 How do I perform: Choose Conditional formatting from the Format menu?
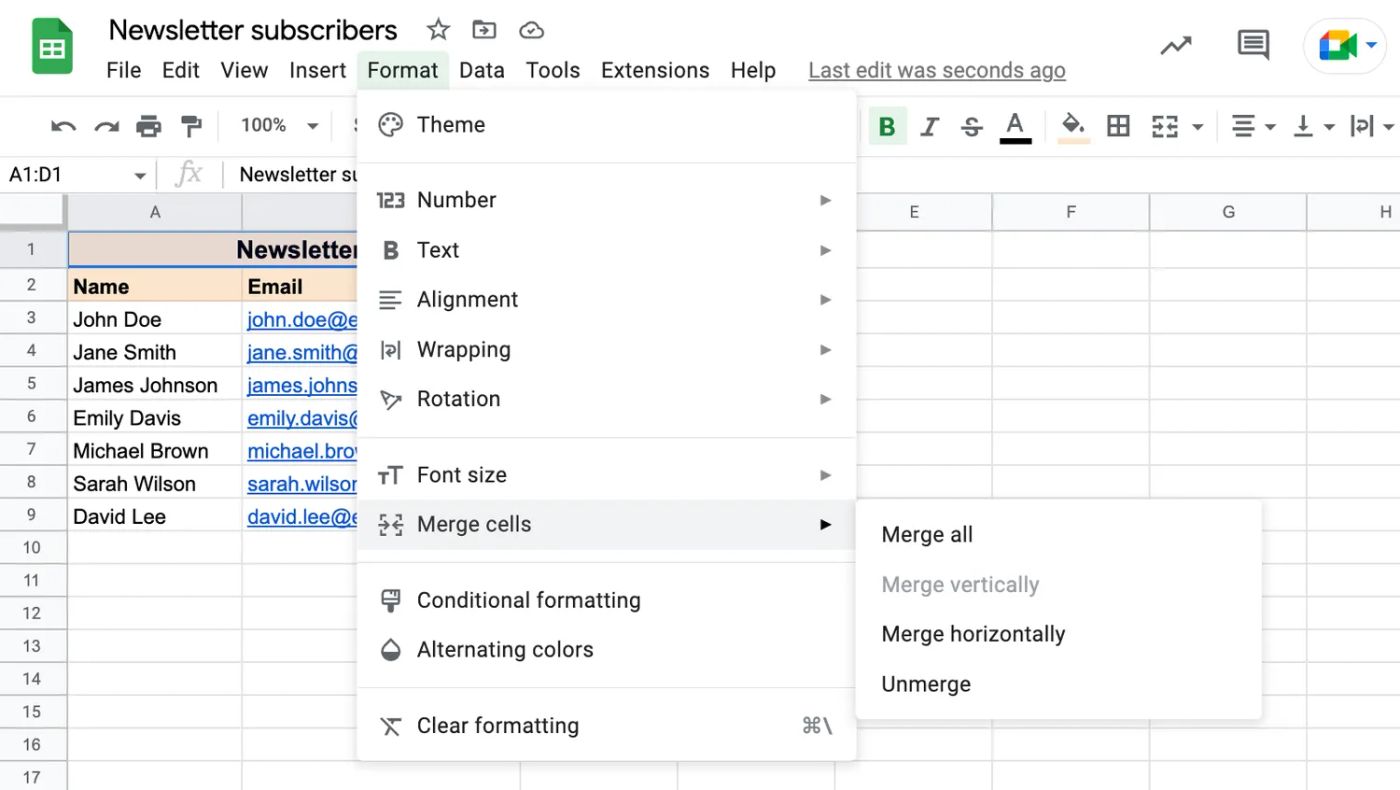[x=528, y=600]
